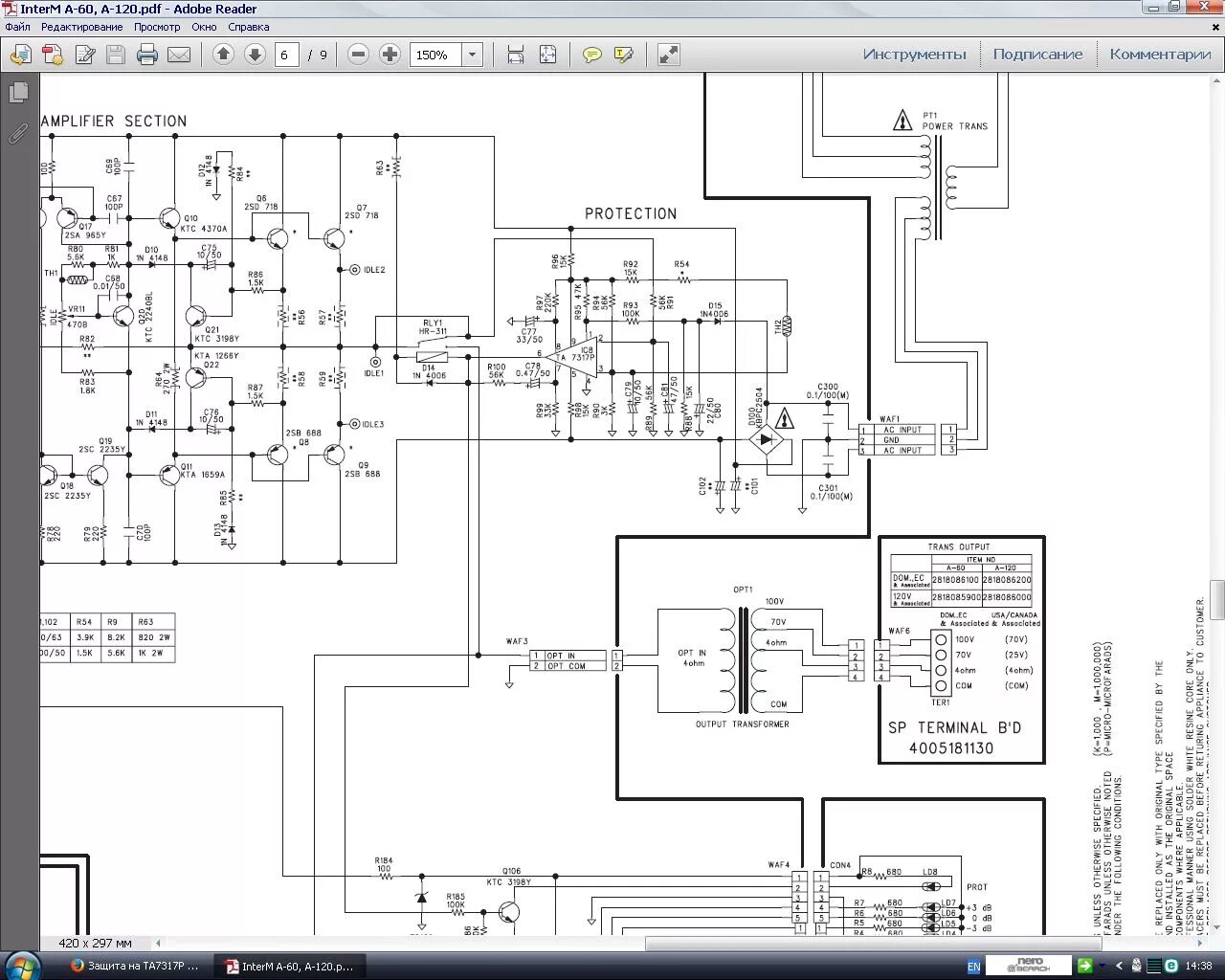Click the page size label 420 x 297 мм
The image size is (1225, 980).
pyautogui.click(x=95, y=944)
